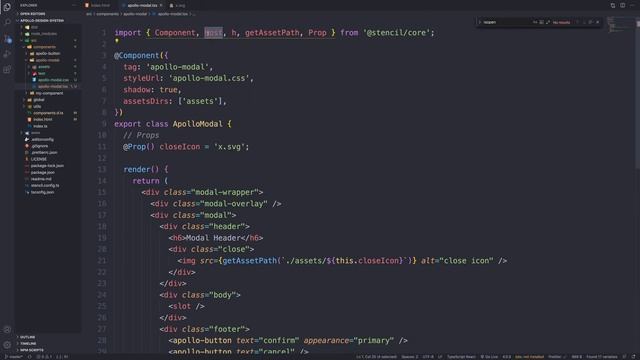Screen dimensions: 640x360
Task: Expand the apollo-button folder
Action: click(x=48, y=53)
